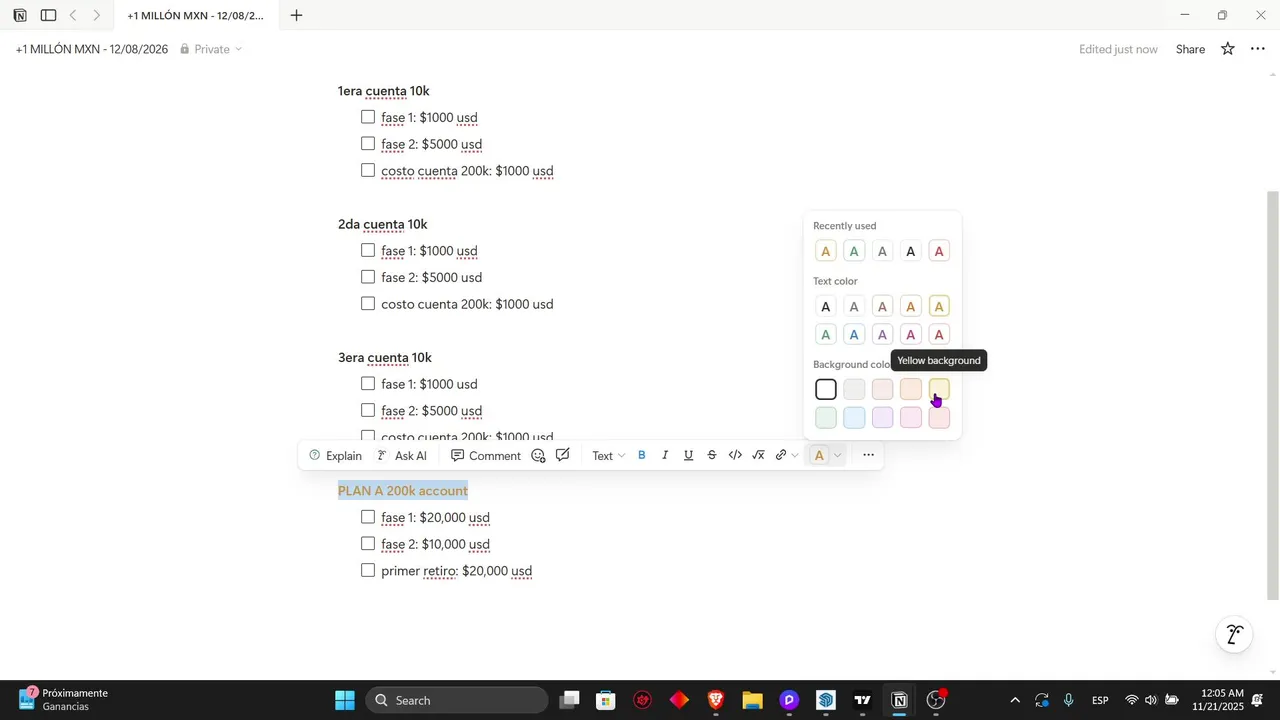This screenshot has height=720, width=1280.
Task: Check costo cuenta 200k under 1era cuenta
Action: click(368, 170)
